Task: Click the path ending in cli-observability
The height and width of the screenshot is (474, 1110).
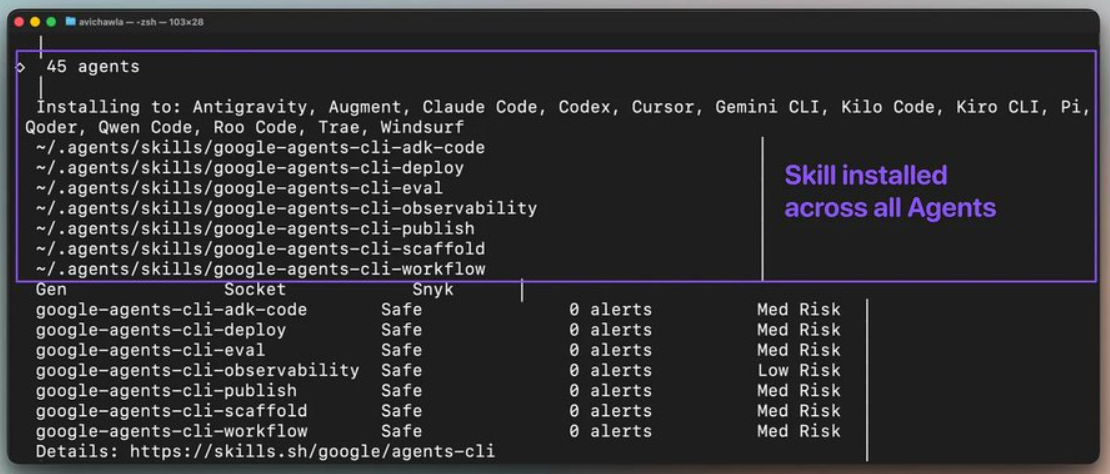Action: pos(287,209)
